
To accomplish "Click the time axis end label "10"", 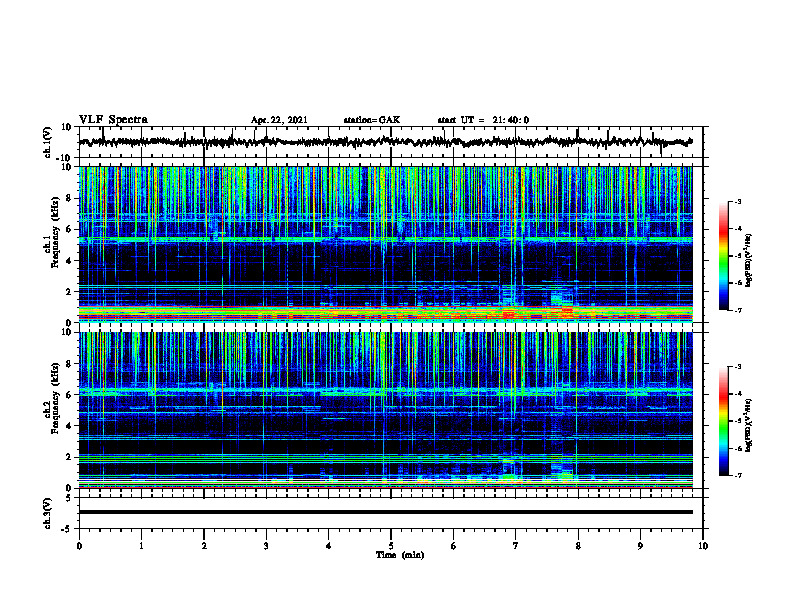I will (x=703, y=546).
